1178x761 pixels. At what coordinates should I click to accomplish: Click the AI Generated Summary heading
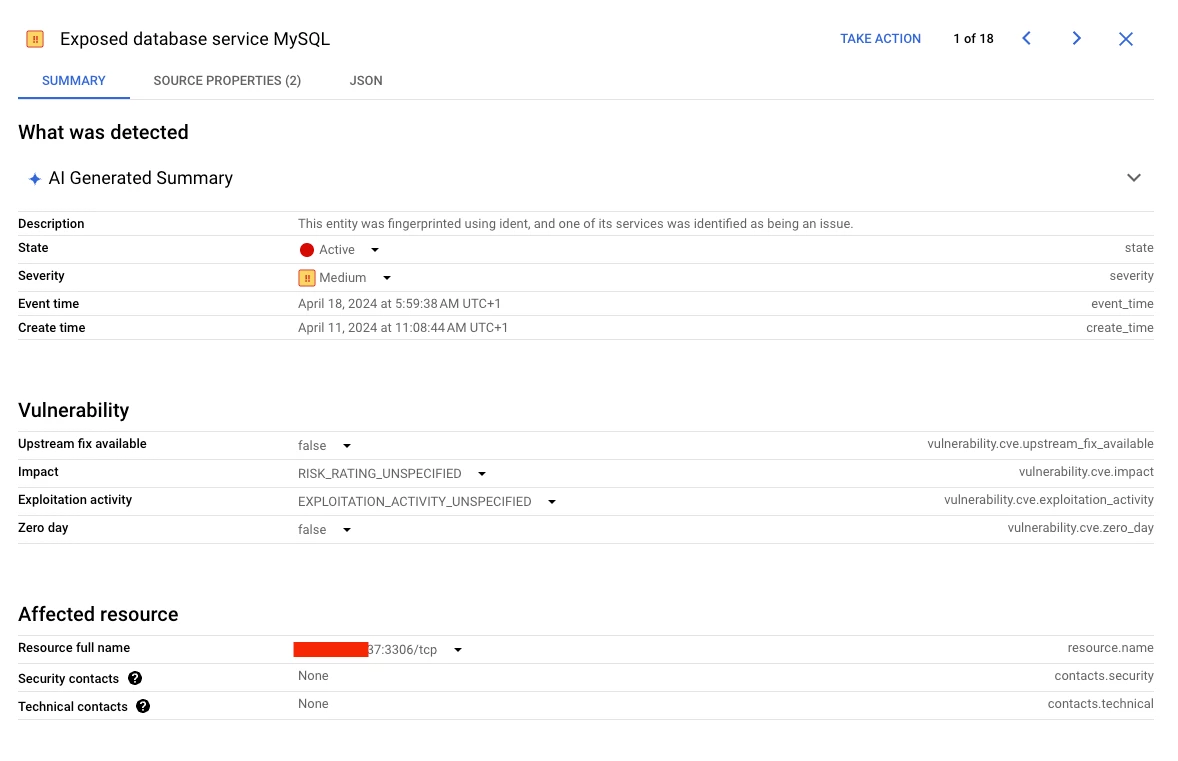click(140, 178)
